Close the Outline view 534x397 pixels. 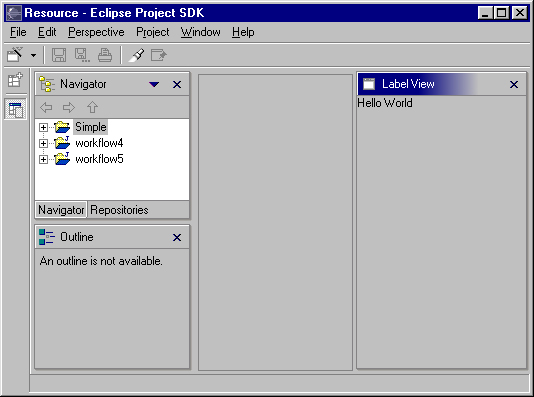click(x=177, y=237)
